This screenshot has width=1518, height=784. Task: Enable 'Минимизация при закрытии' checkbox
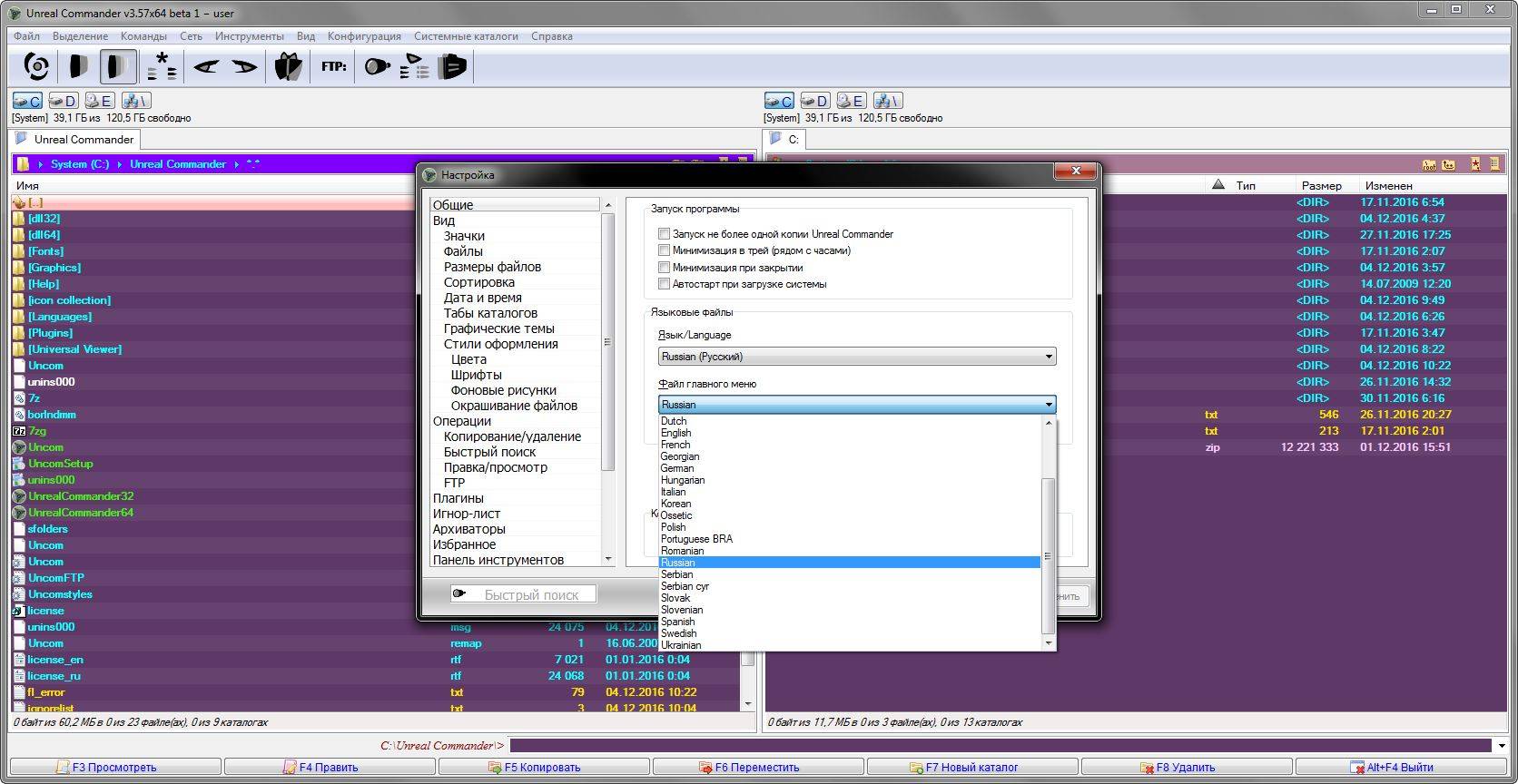click(665, 268)
